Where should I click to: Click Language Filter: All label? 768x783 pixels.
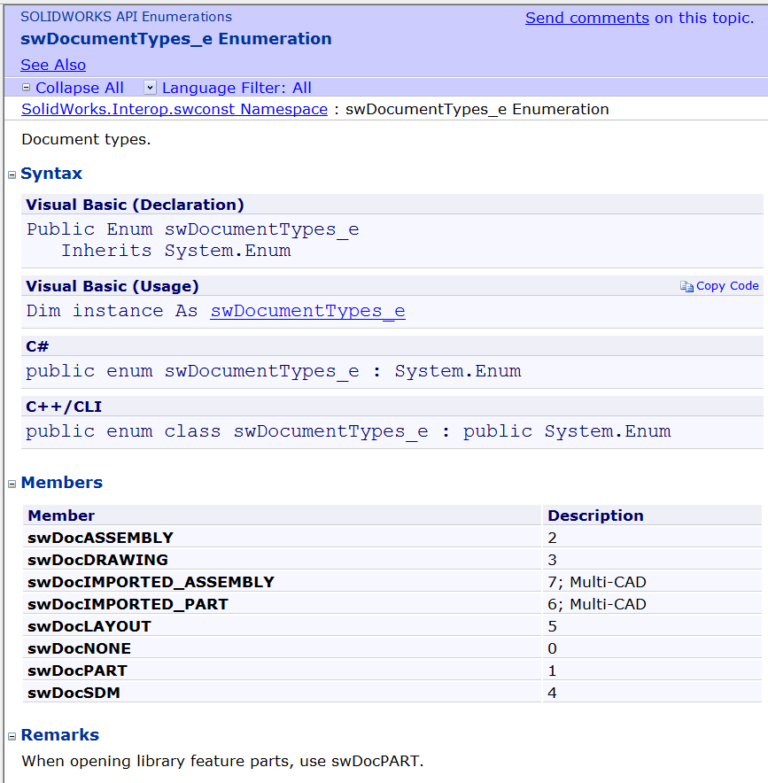pos(237,88)
